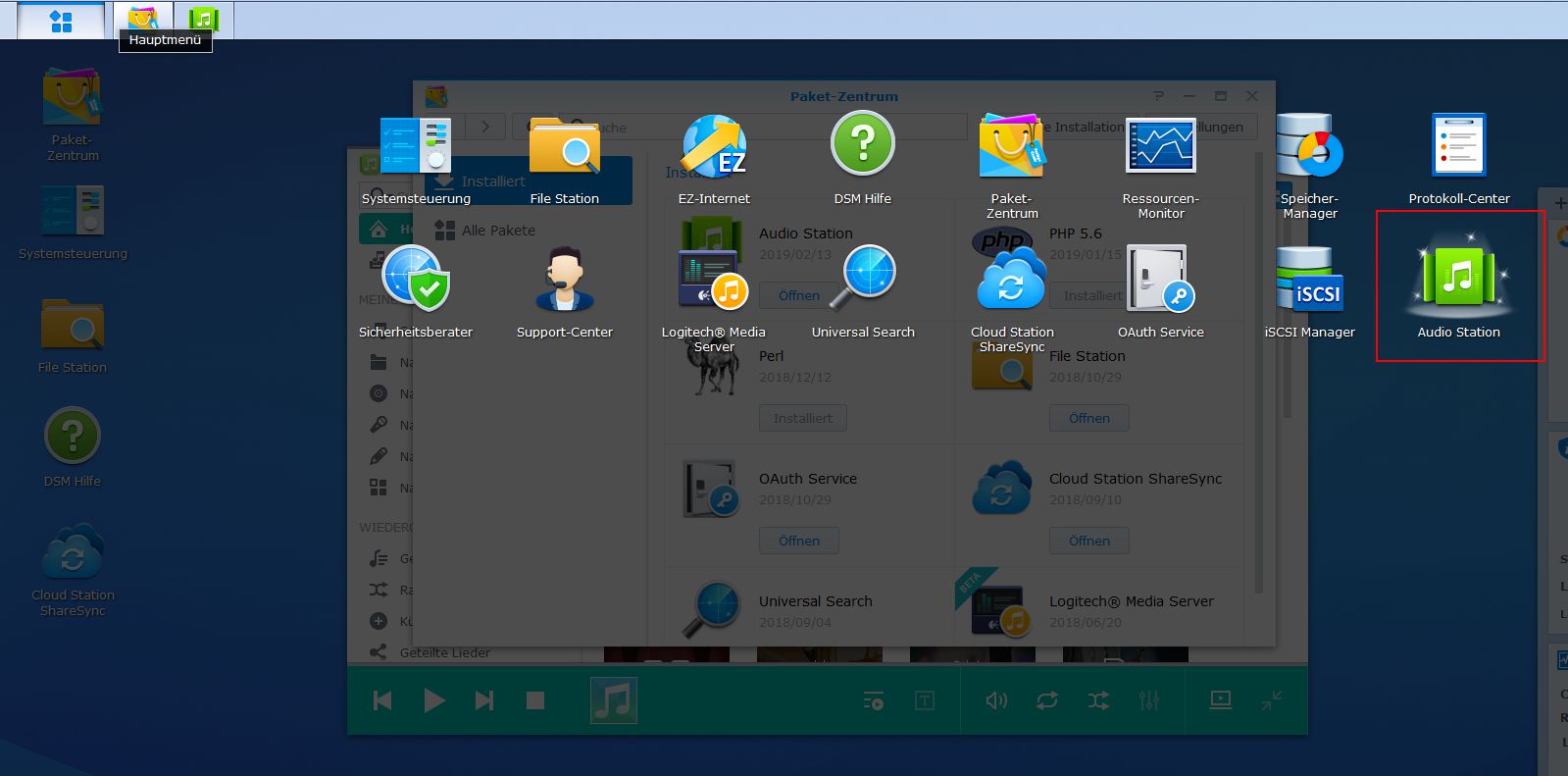The width and height of the screenshot is (1568, 776).
Task: Open the EZ-Internet wizard icon
Action: [x=714, y=159]
